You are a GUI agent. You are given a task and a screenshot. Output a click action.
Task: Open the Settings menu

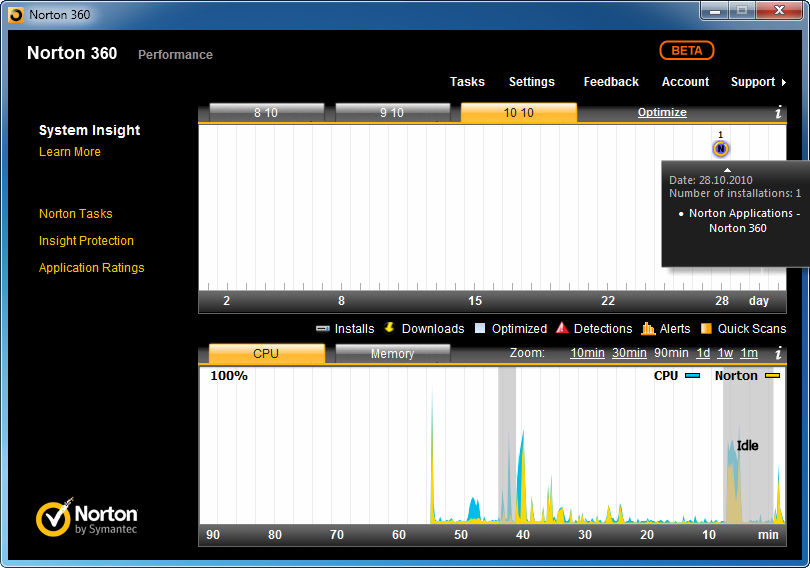pyautogui.click(x=532, y=82)
